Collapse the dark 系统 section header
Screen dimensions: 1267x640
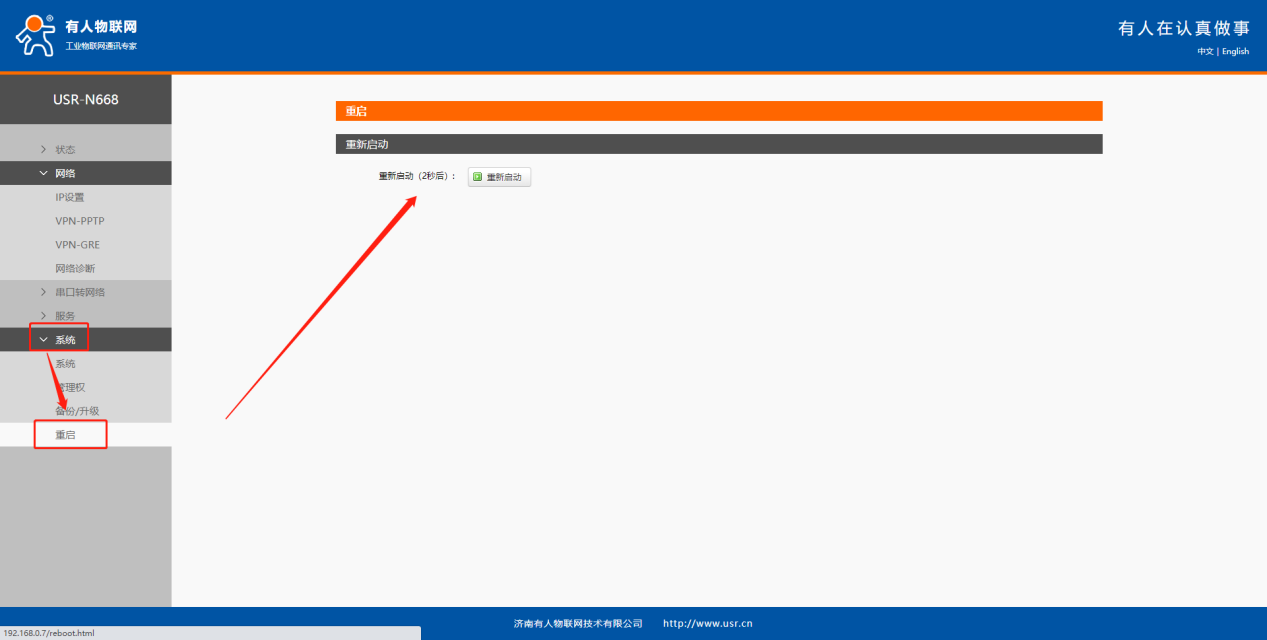pos(65,340)
